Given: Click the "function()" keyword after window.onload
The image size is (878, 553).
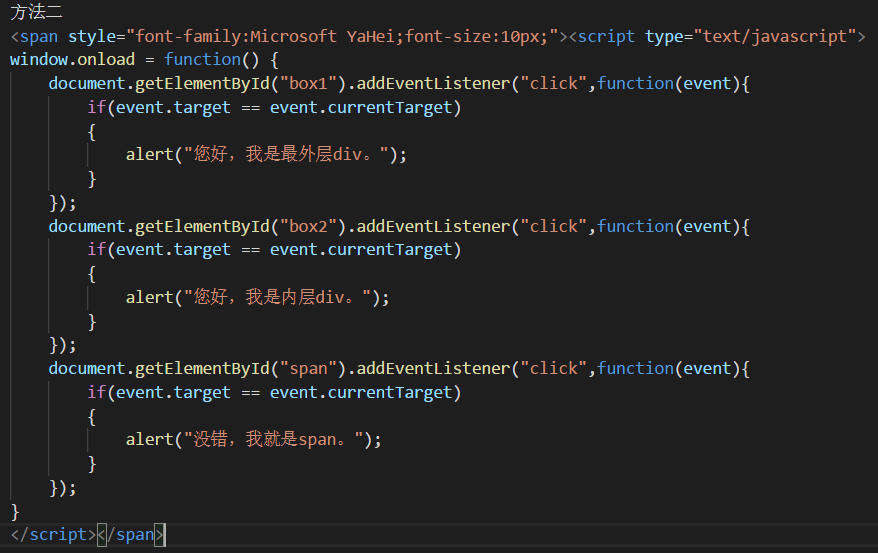Looking at the screenshot, I should [x=212, y=59].
